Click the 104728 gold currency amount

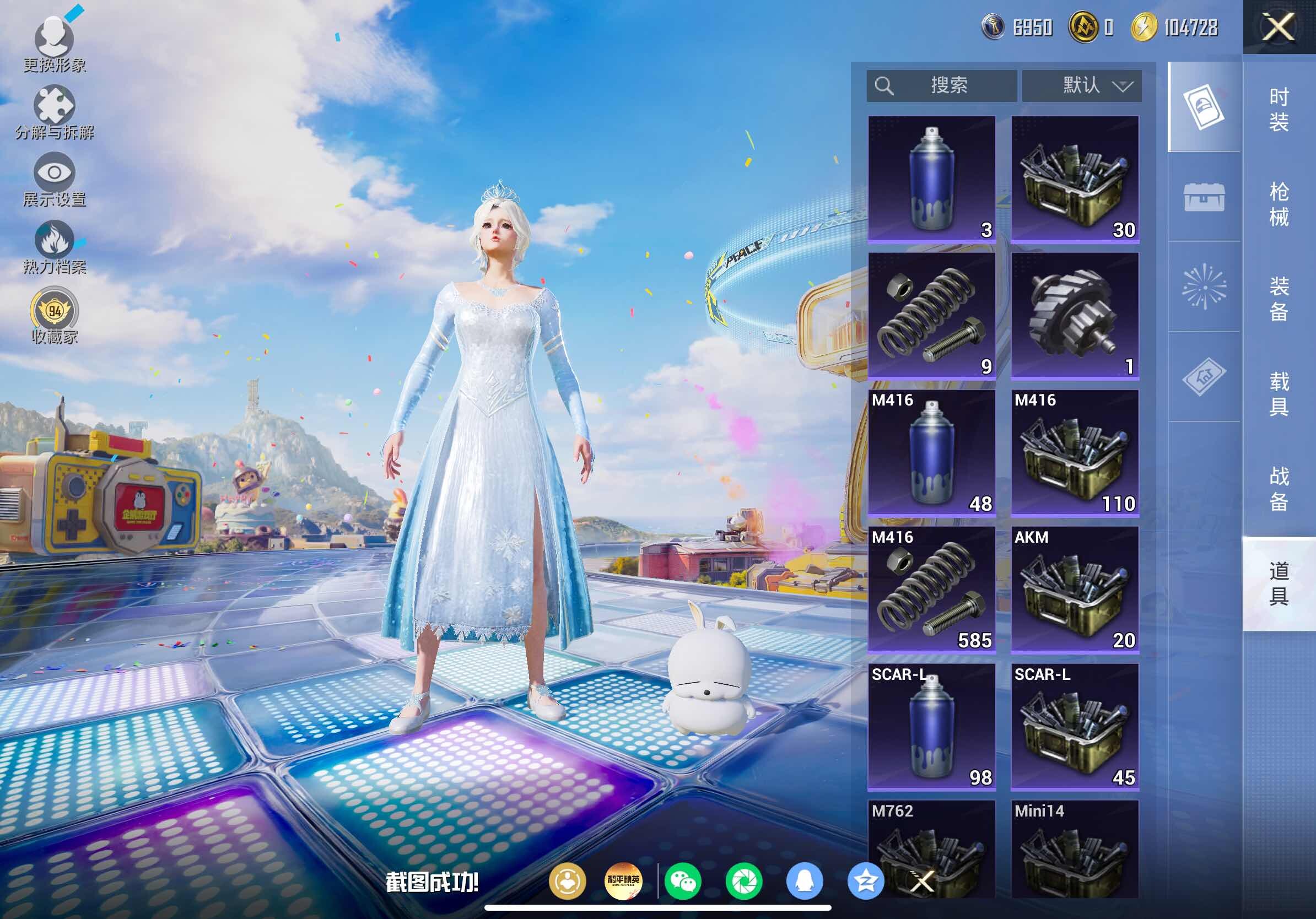(1191, 28)
